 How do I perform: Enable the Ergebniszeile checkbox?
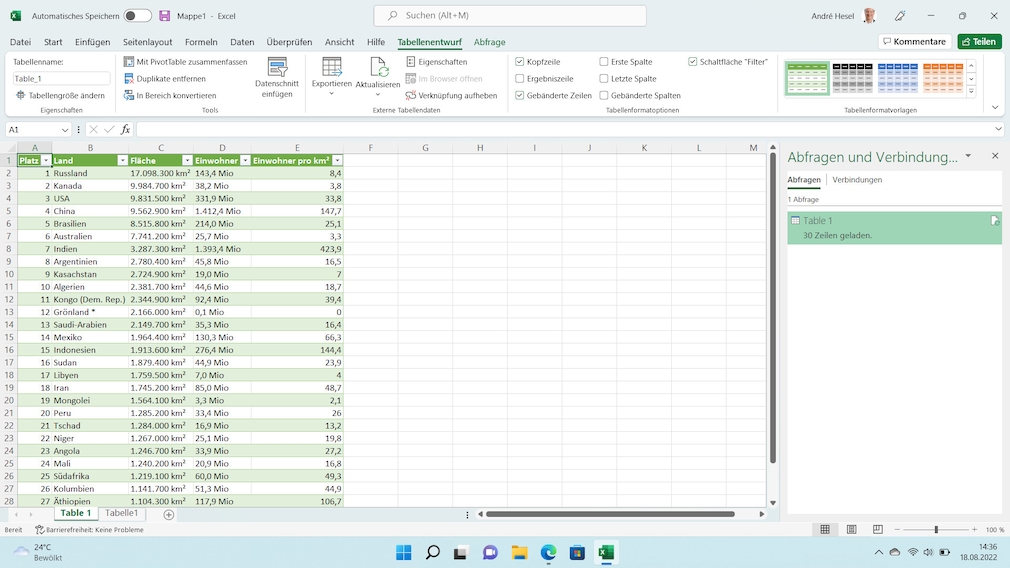[x=520, y=79]
